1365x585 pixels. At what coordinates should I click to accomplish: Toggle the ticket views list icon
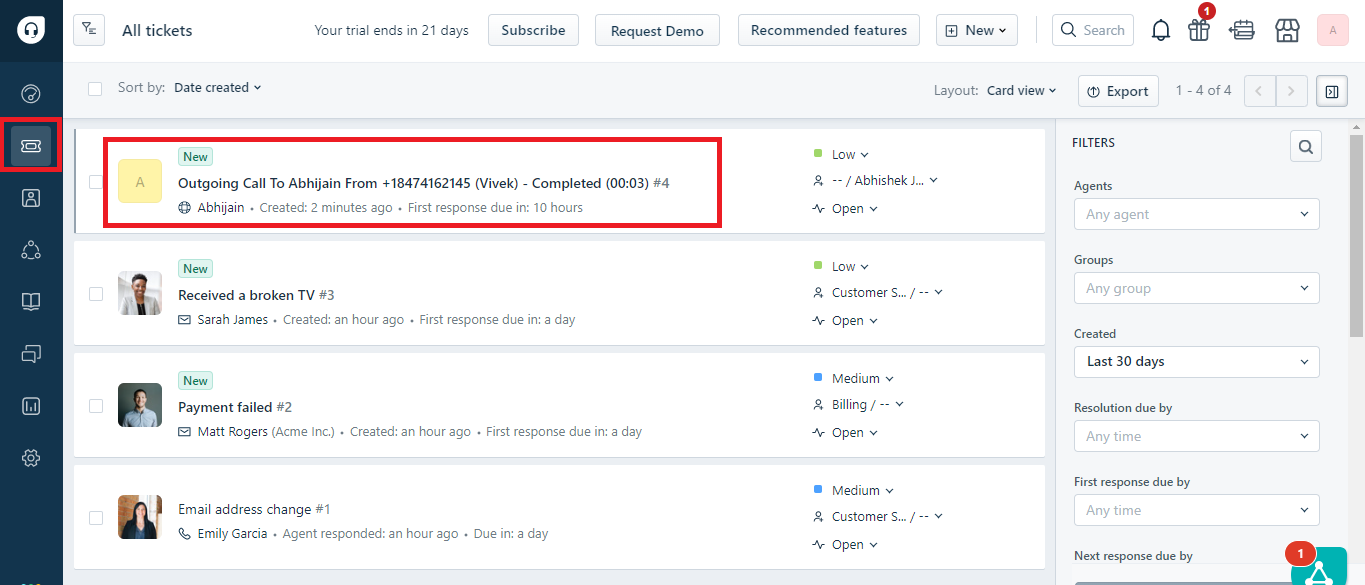coord(89,30)
